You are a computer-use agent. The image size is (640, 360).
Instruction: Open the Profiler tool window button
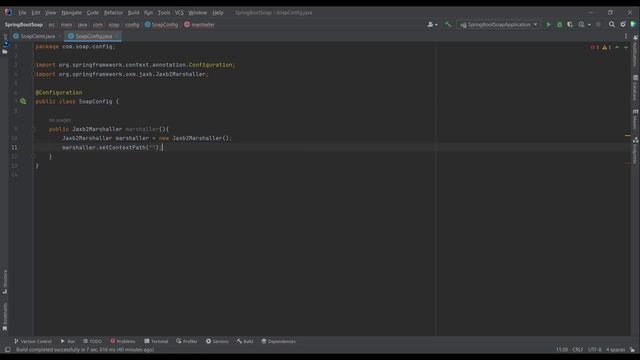point(187,341)
